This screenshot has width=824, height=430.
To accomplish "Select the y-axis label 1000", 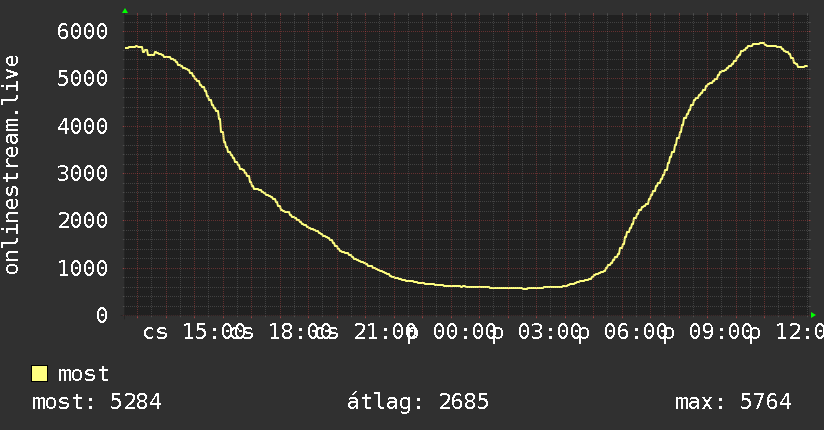I will [x=83, y=268].
